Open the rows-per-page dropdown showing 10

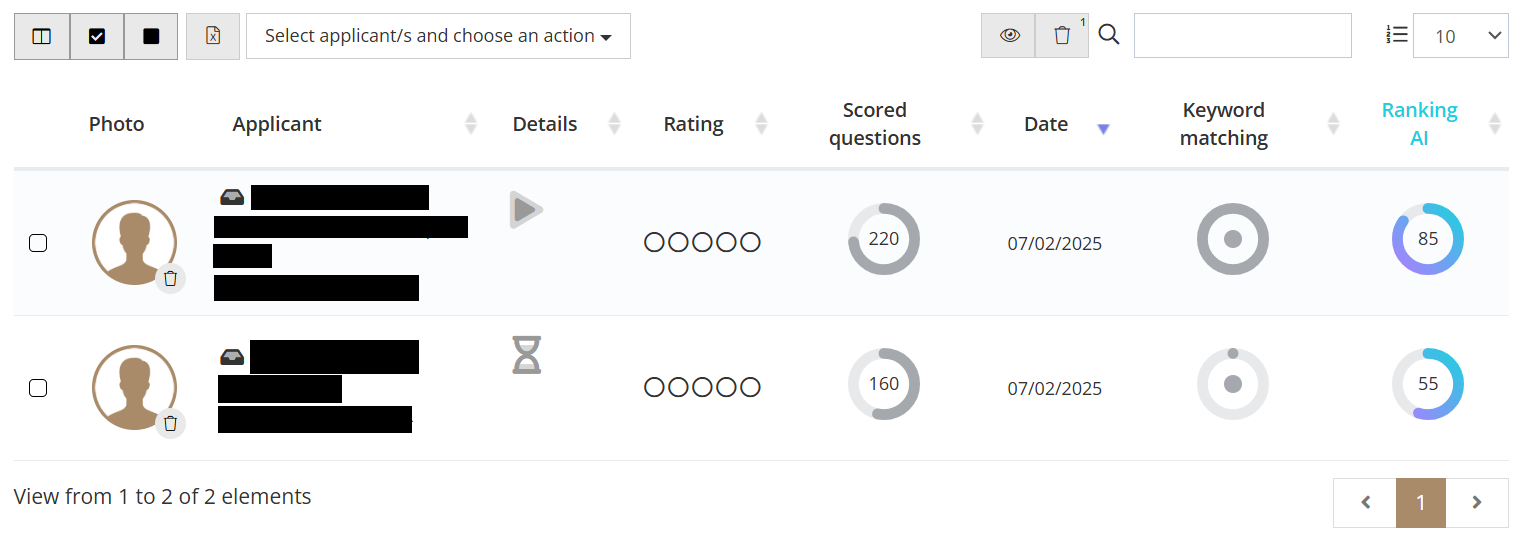pos(1460,36)
